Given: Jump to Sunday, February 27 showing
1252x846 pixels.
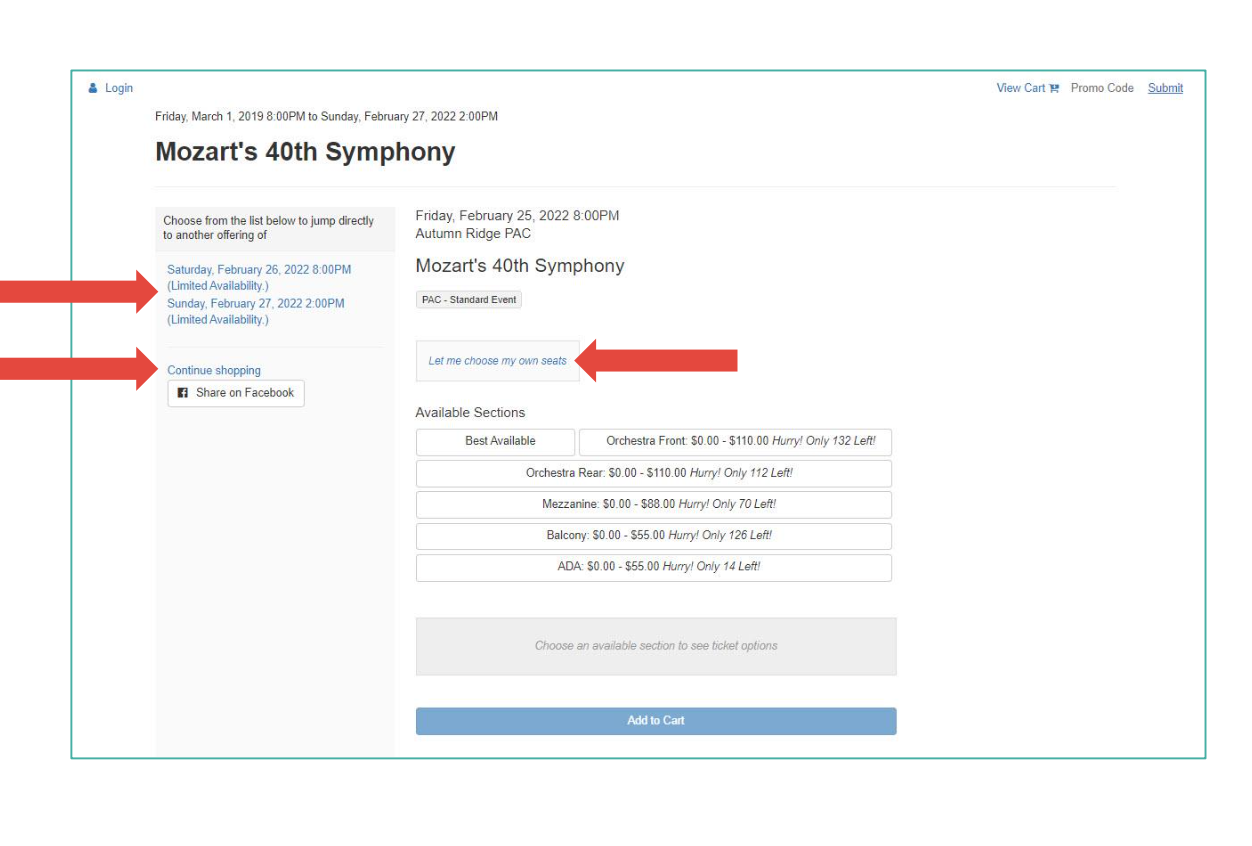Looking at the screenshot, I should point(256,312).
